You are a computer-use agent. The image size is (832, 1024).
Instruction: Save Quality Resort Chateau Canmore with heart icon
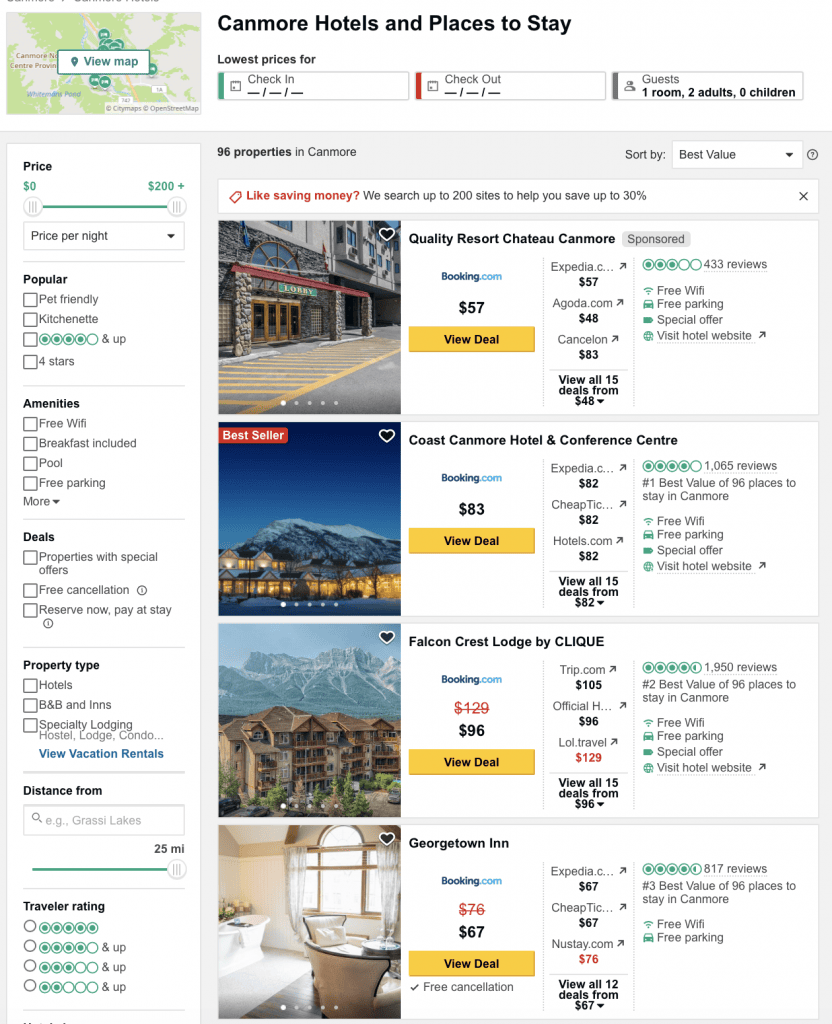pyautogui.click(x=386, y=235)
